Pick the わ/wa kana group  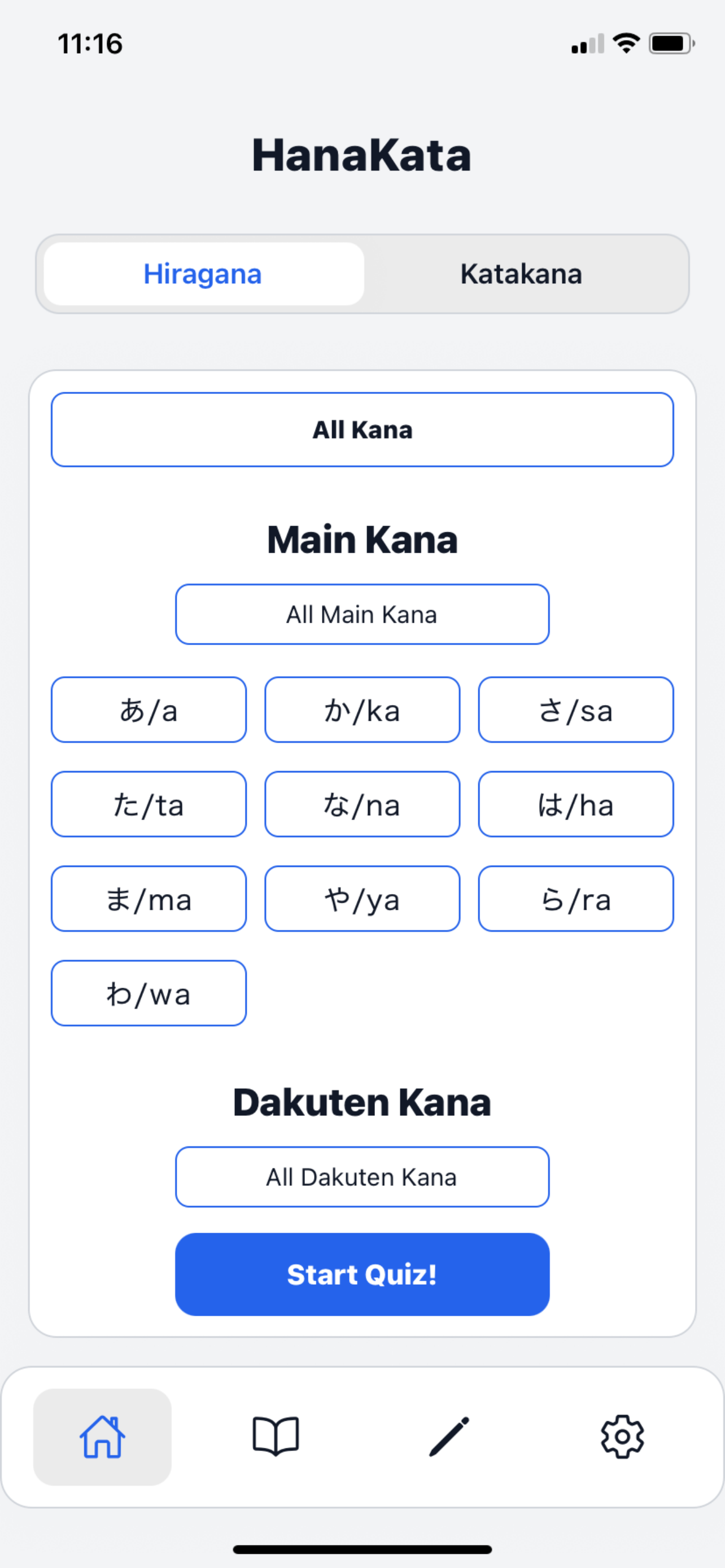pos(149,993)
